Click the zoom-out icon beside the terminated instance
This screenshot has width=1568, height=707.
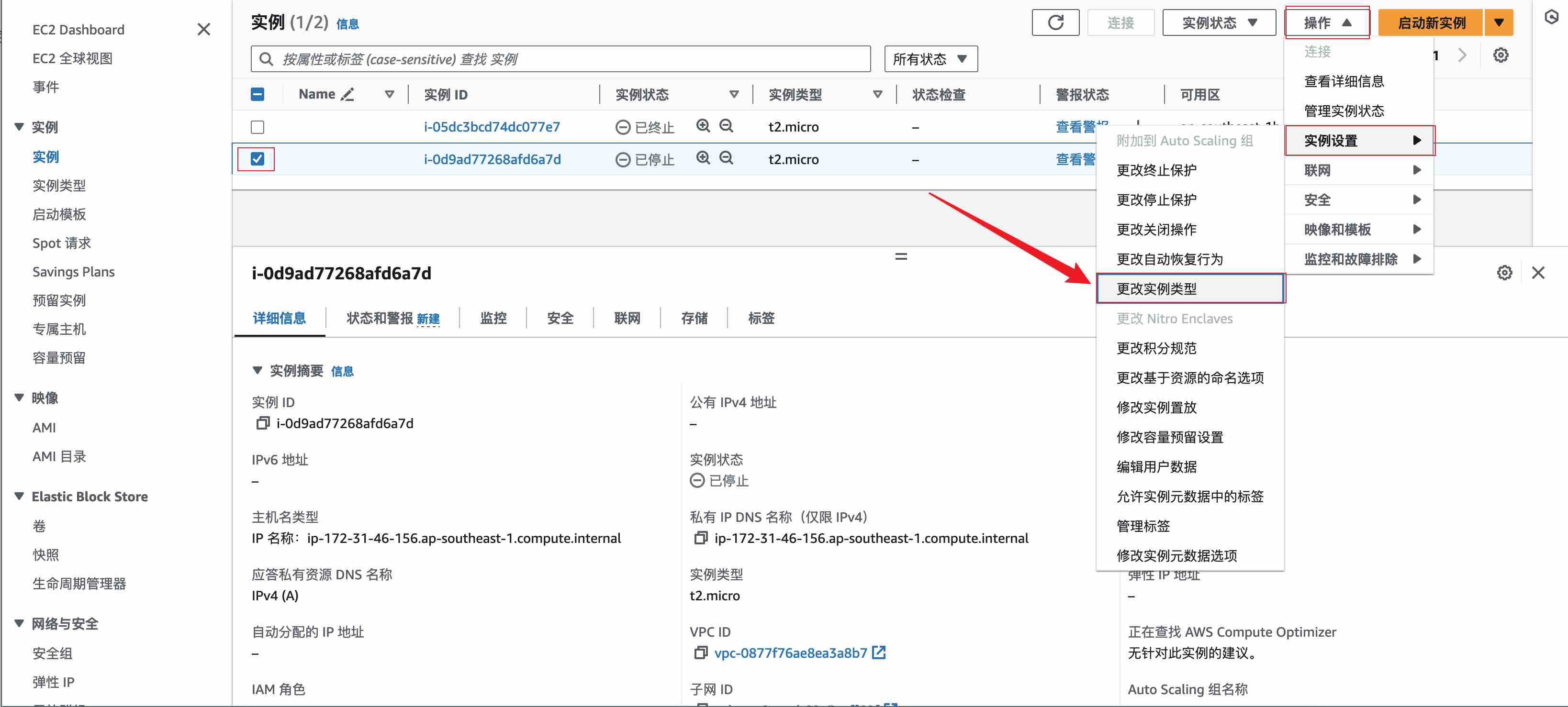(x=726, y=126)
